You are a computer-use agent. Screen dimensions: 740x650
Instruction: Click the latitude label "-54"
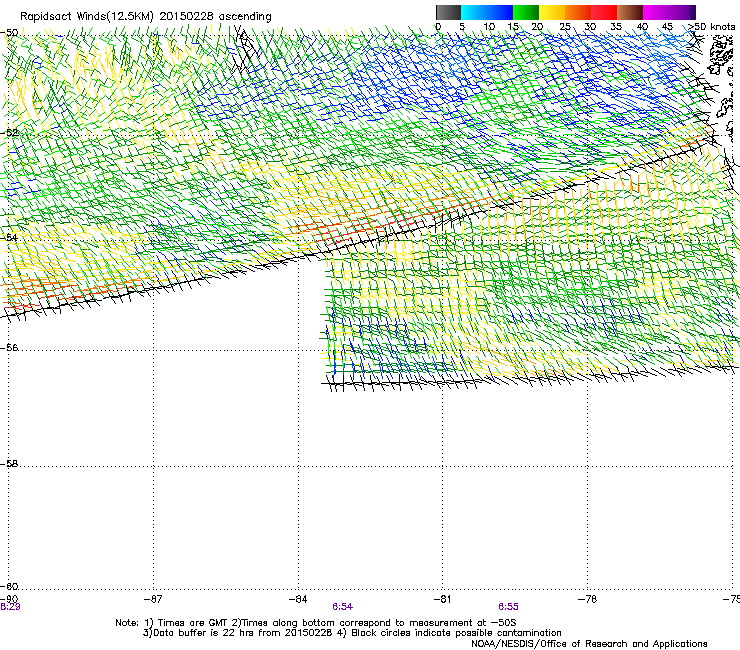tap(9, 237)
